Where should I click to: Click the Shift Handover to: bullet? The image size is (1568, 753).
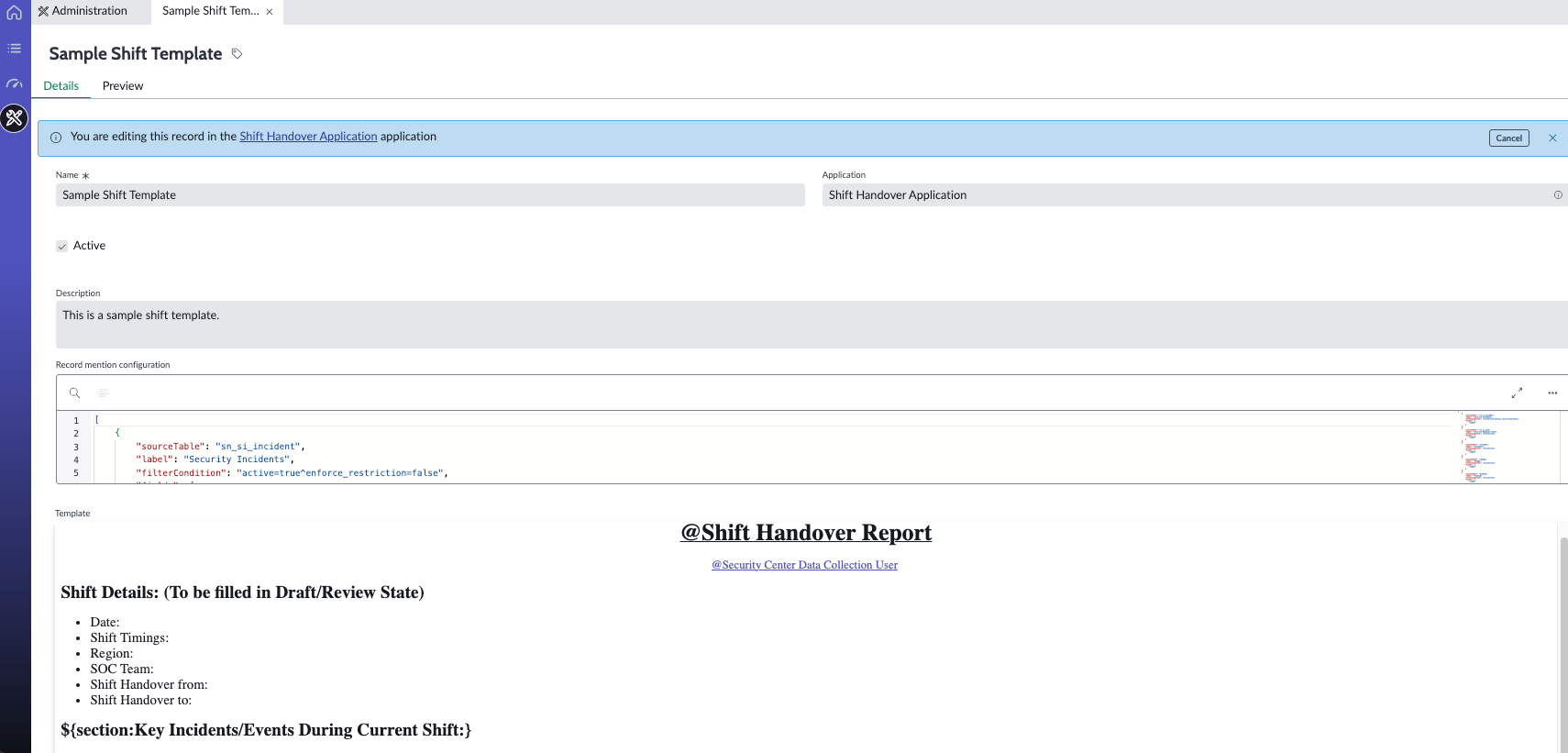(141, 701)
